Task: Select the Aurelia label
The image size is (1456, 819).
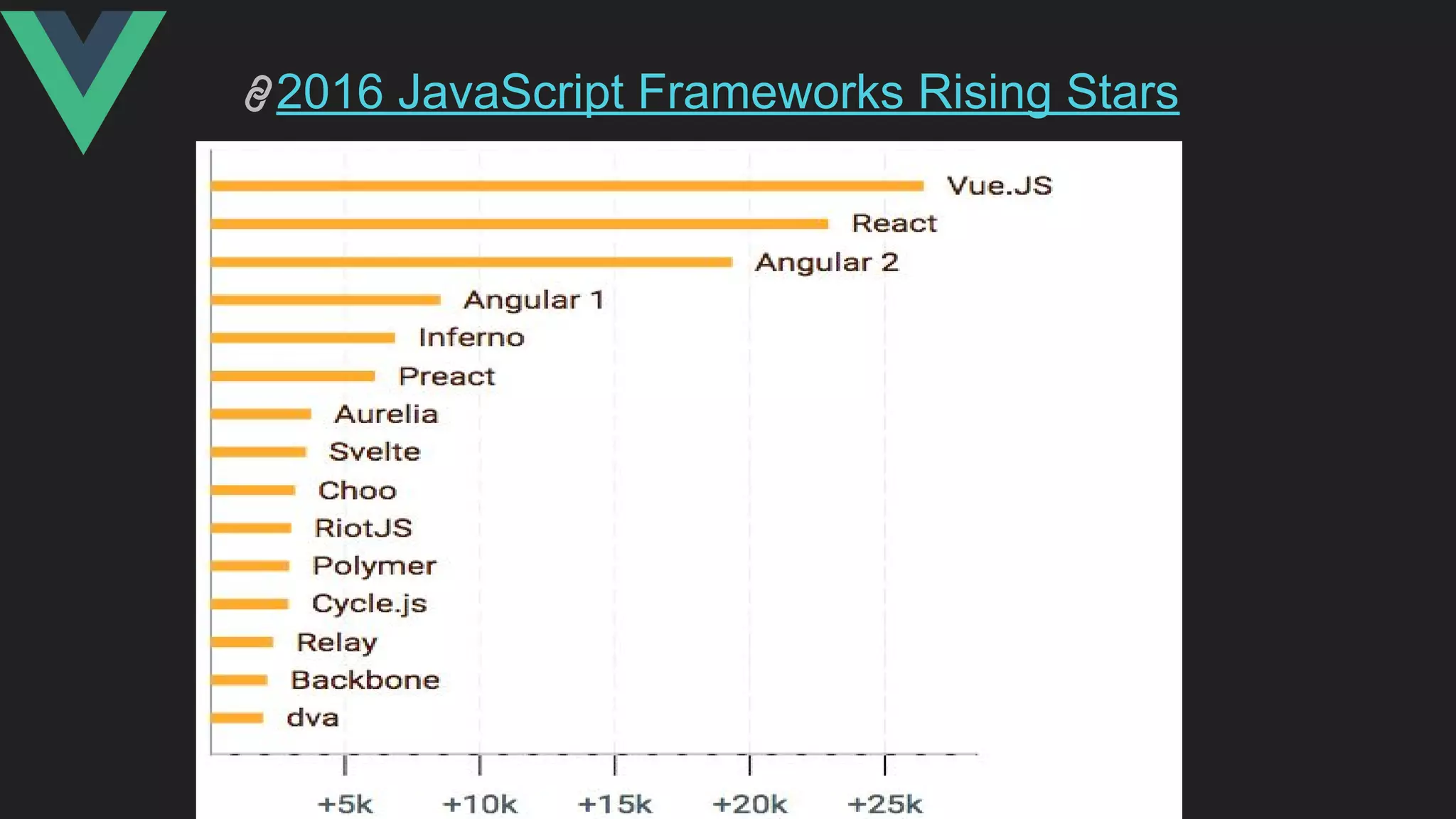Action: coord(386,414)
